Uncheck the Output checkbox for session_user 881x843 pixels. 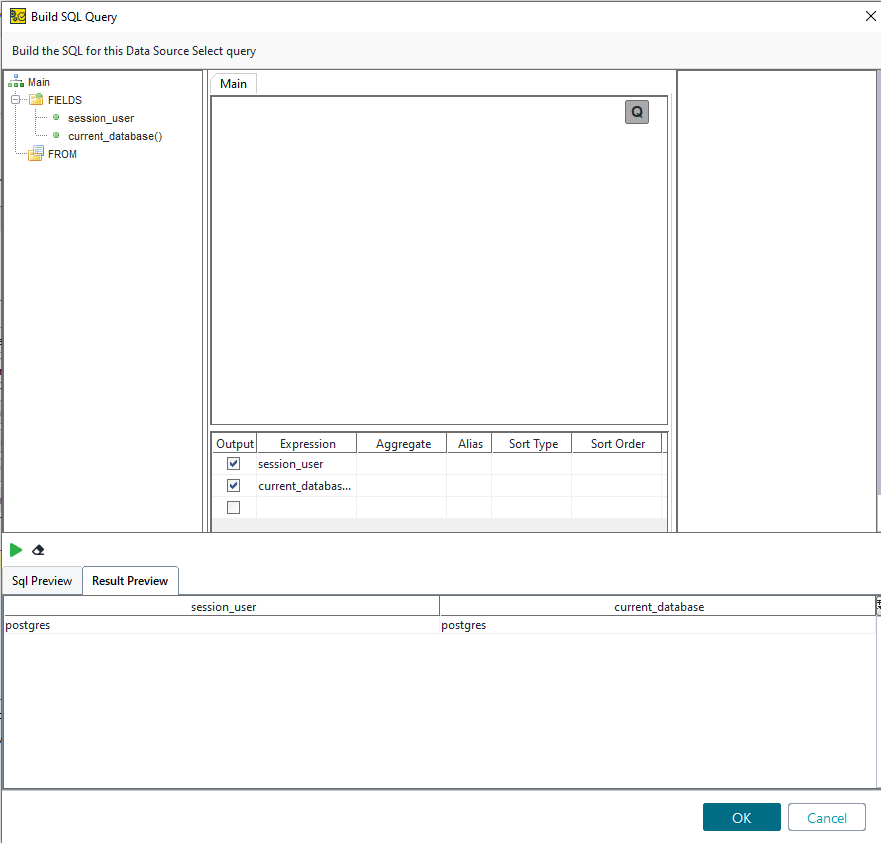[234, 464]
